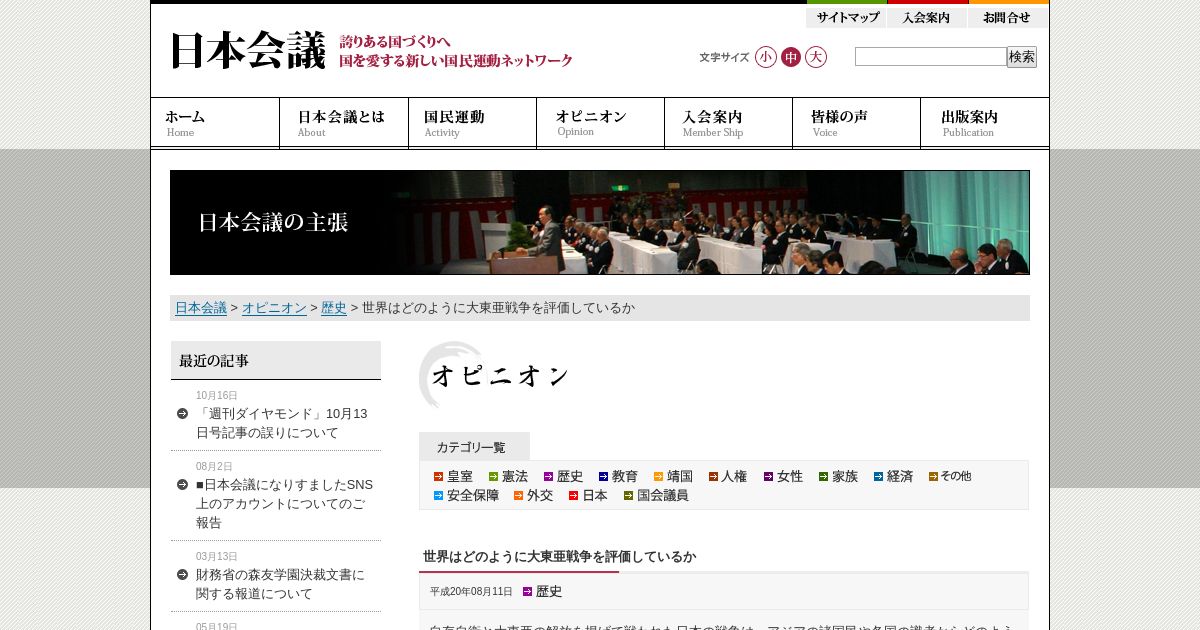Select the 日本 category
This screenshot has height=630, width=1200.
[595, 496]
